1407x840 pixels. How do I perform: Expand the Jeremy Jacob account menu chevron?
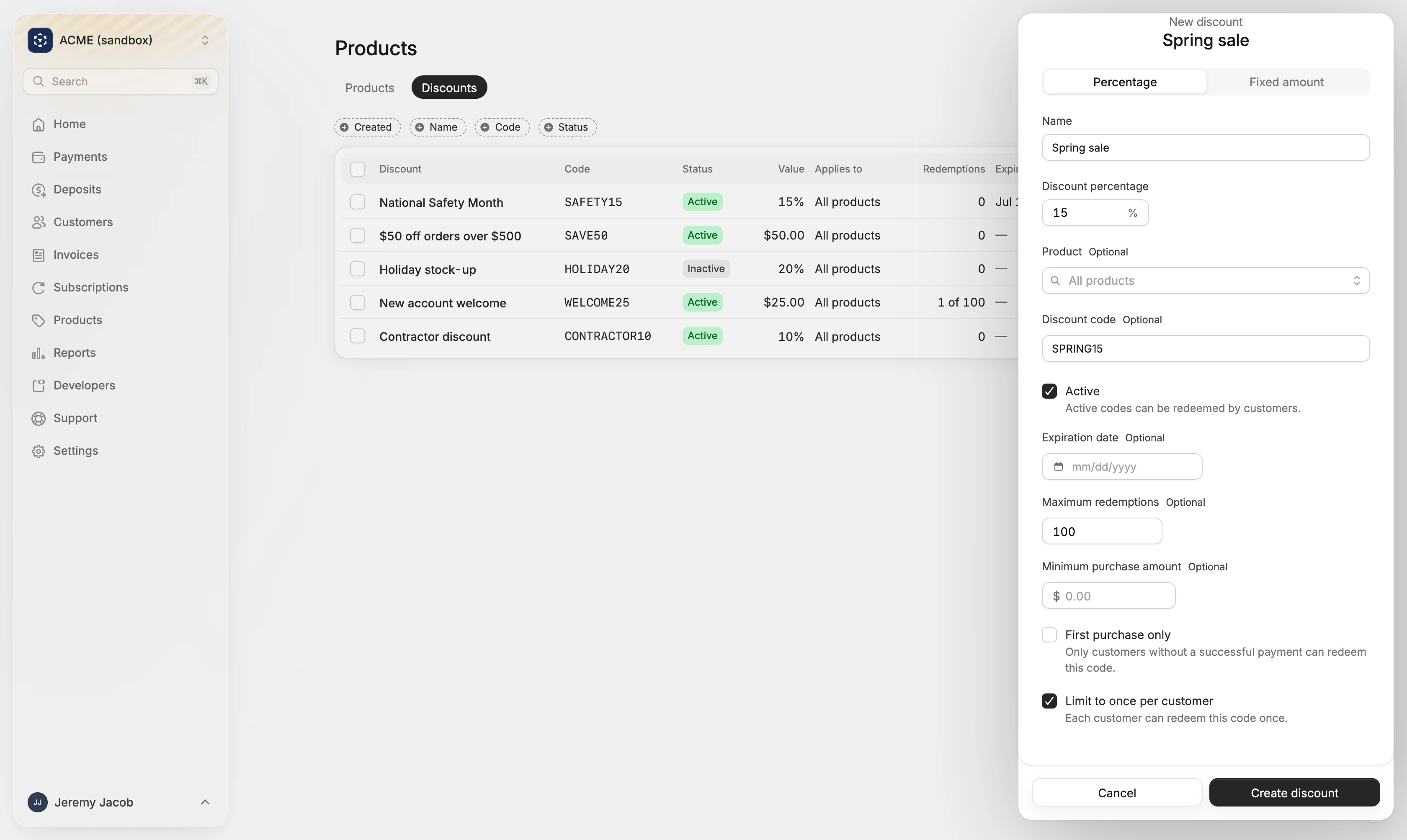[x=205, y=802]
